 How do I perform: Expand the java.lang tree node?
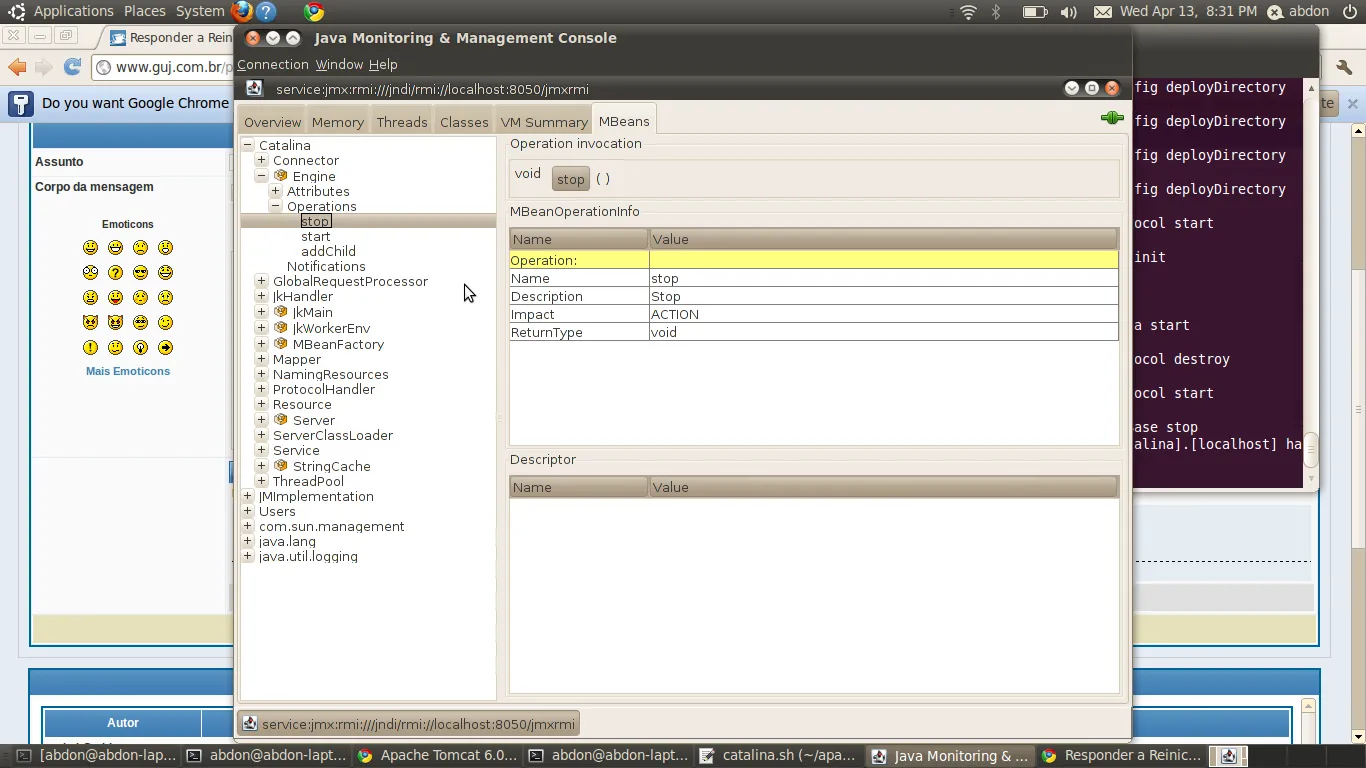[x=247, y=541]
